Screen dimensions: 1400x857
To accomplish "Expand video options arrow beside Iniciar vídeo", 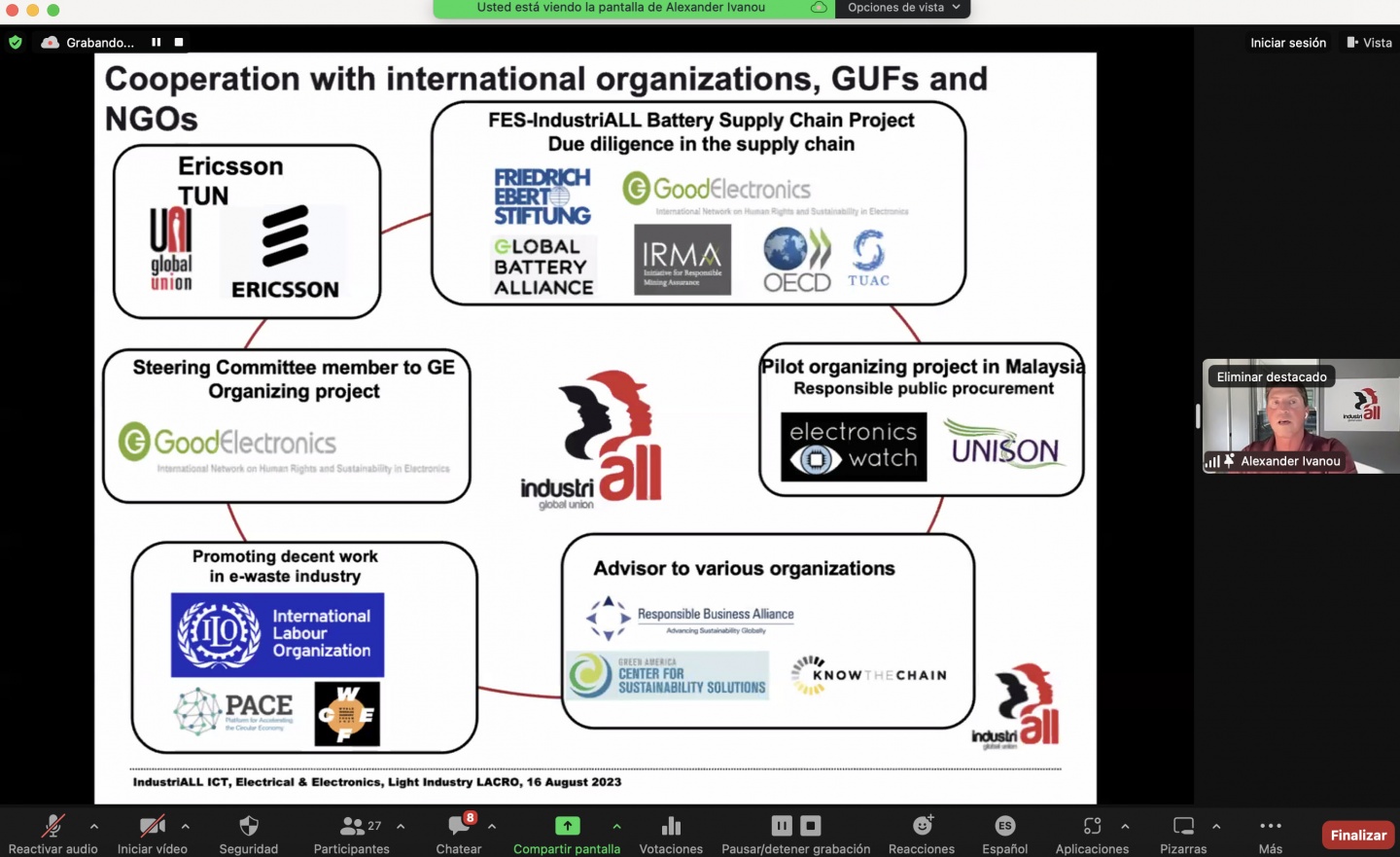I will (186, 827).
